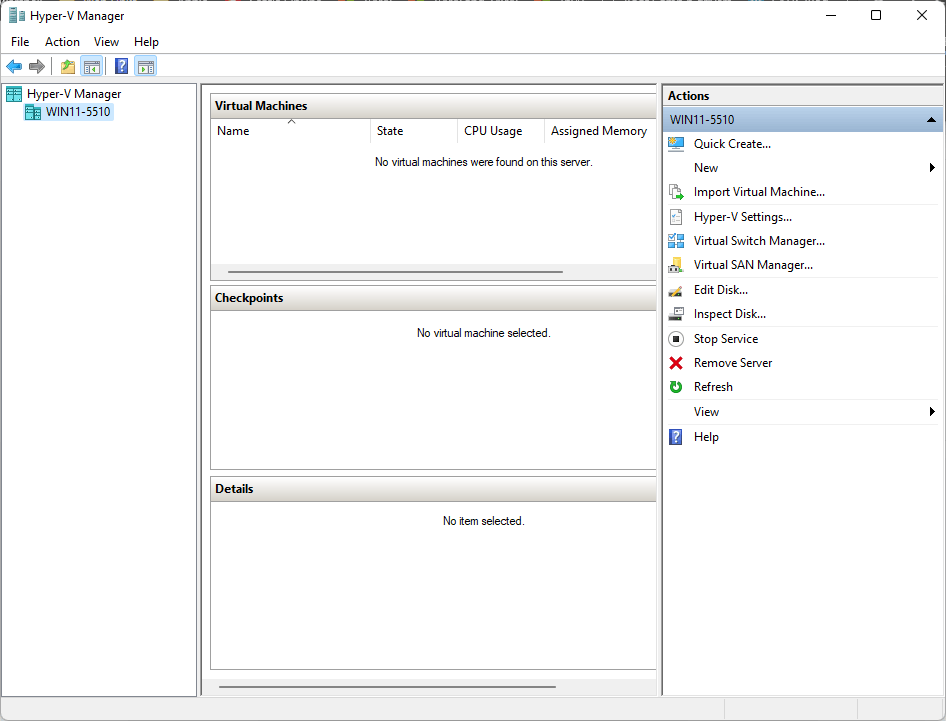Click the red X Remove Server icon
The height and width of the screenshot is (721, 946).
pos(676,363)
